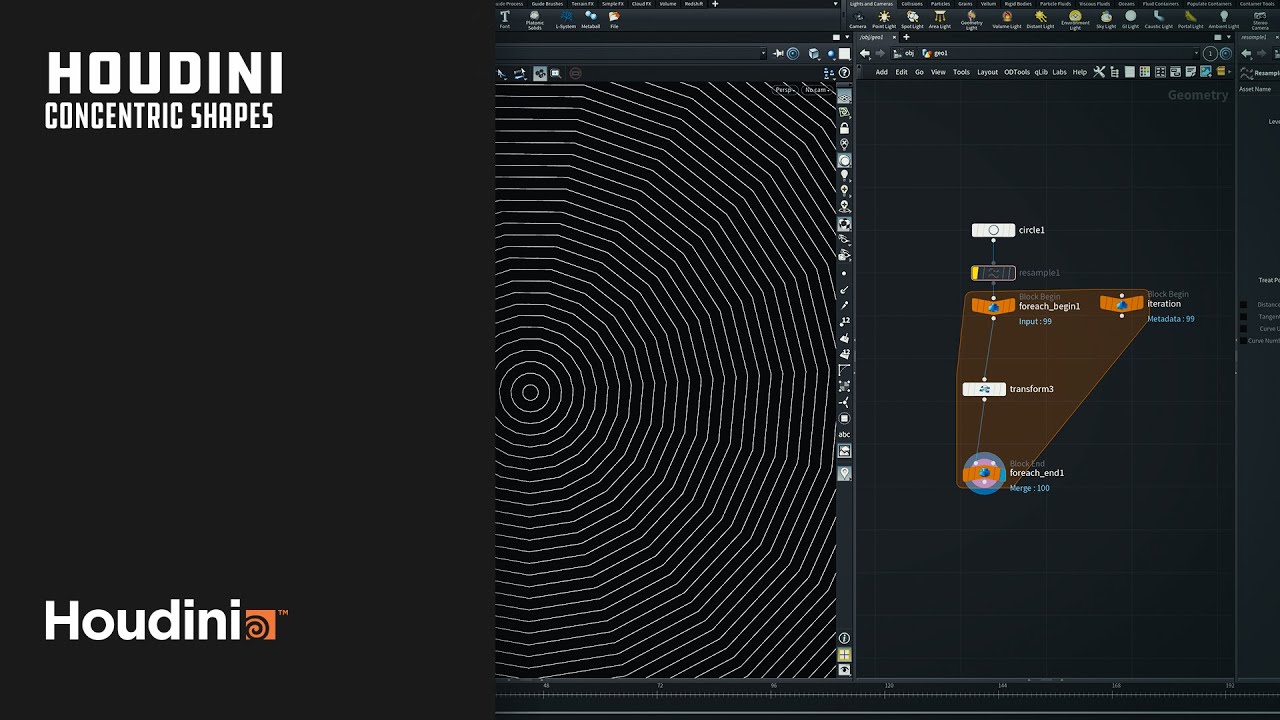1280x720 pixels.
Task: Create a Caustic Light from shelf
Action: pyautogui.click(x=1159, y=19)
